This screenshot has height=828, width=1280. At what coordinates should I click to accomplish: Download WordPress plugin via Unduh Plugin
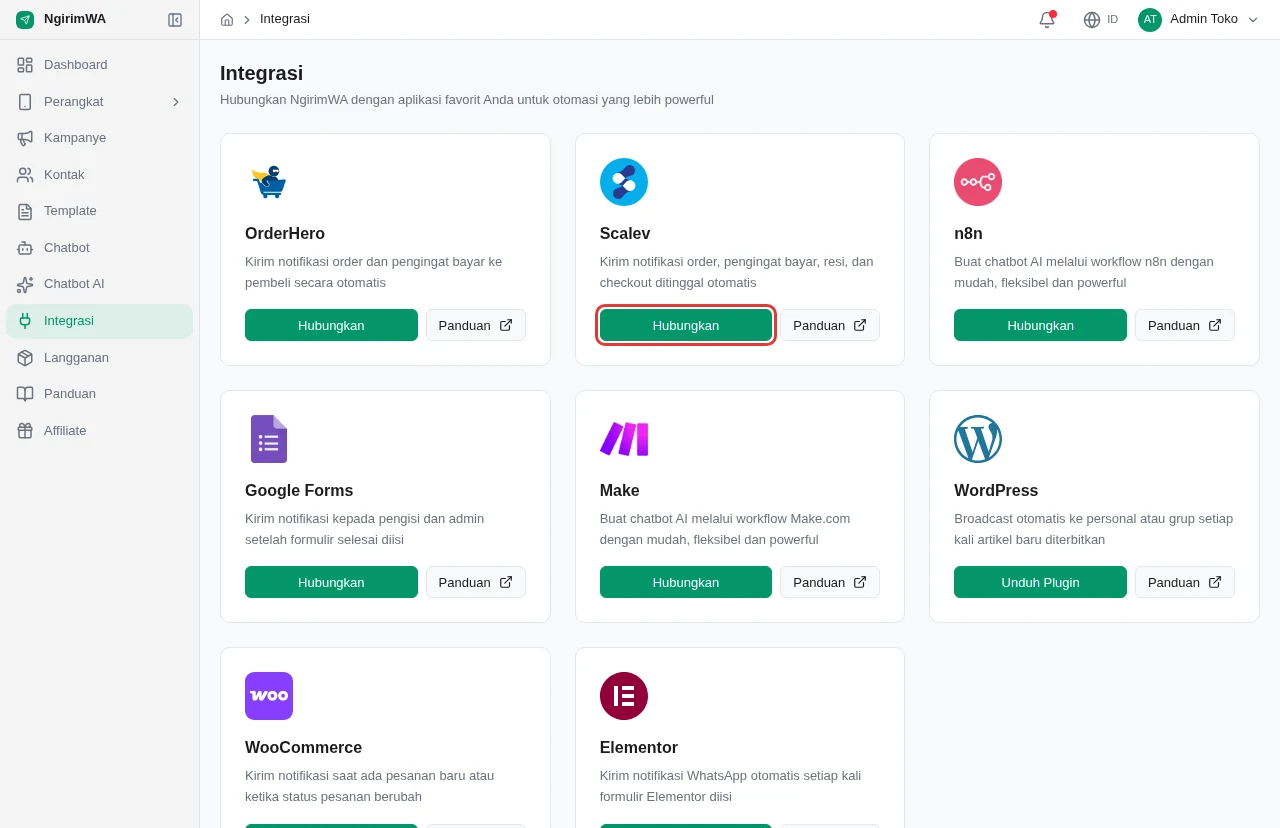1040,582
